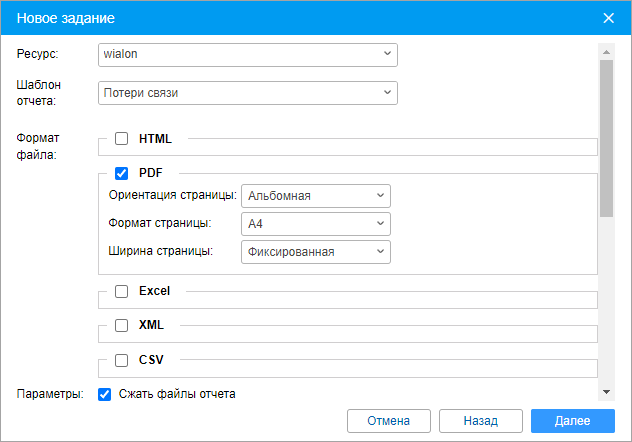Click the Отмена button
Image resolution: width=632 pixels, height=442 pixels.
click(389, 421)
